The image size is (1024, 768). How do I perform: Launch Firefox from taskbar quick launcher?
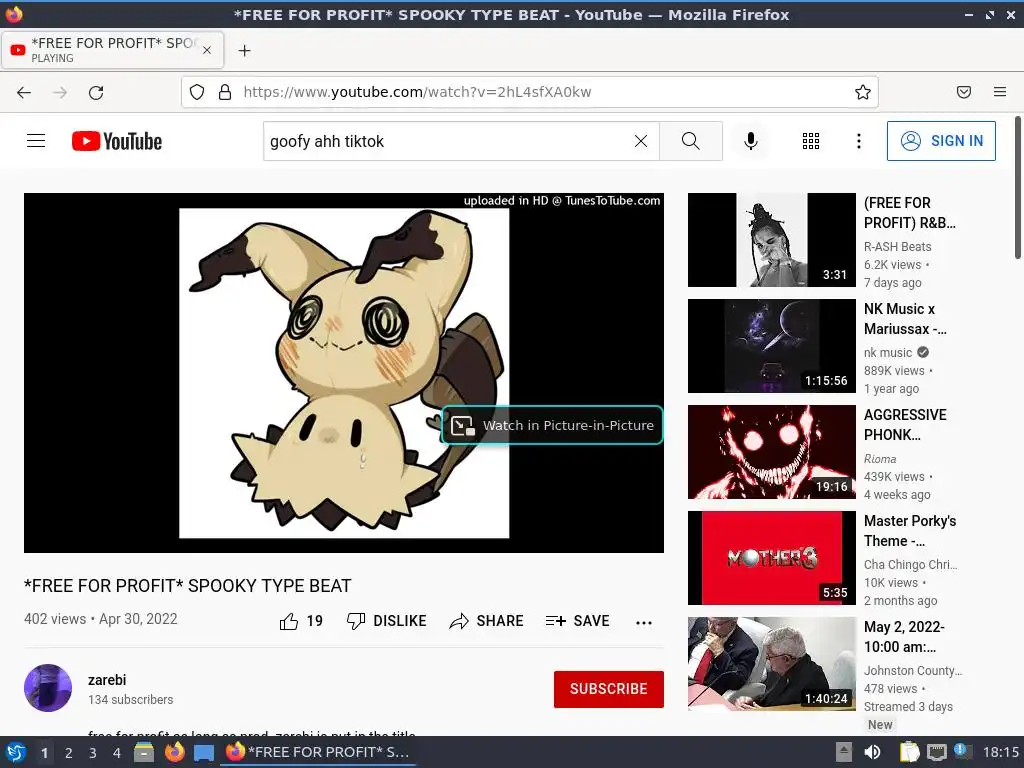[x=174, y=752]
